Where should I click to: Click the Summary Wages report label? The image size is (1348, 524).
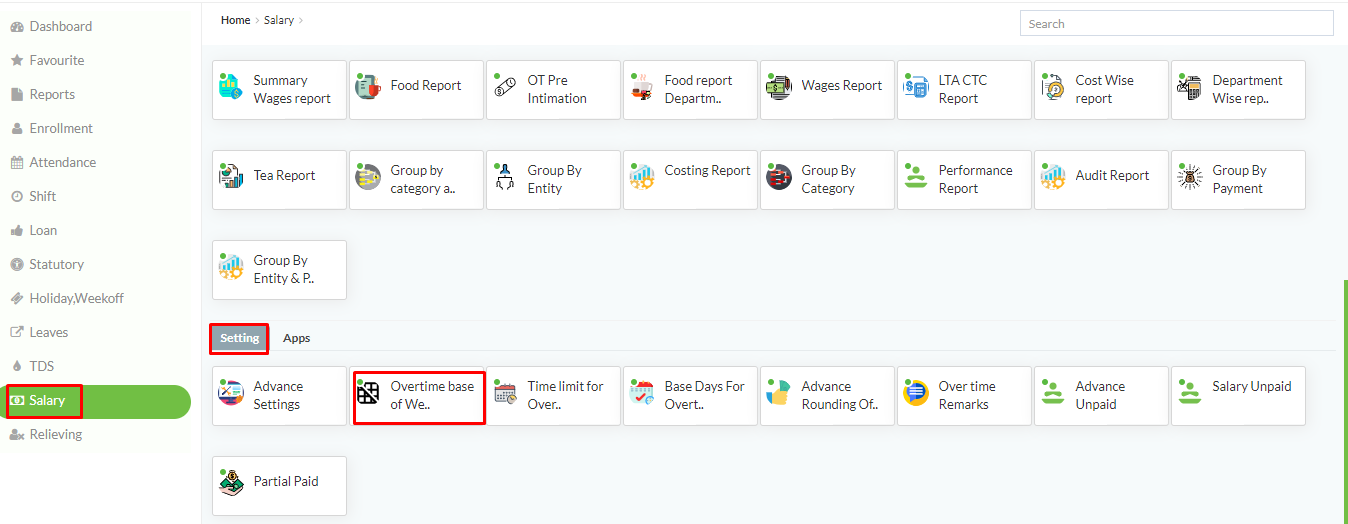[x=292, y=89]
